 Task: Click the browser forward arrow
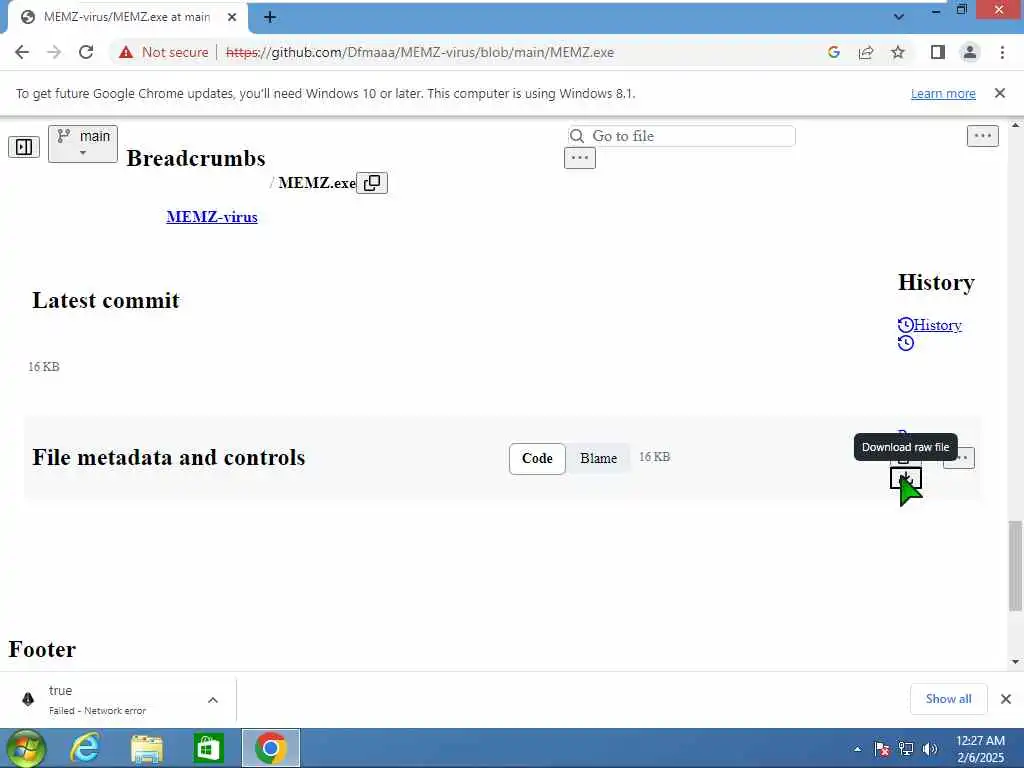click(54, 52)
